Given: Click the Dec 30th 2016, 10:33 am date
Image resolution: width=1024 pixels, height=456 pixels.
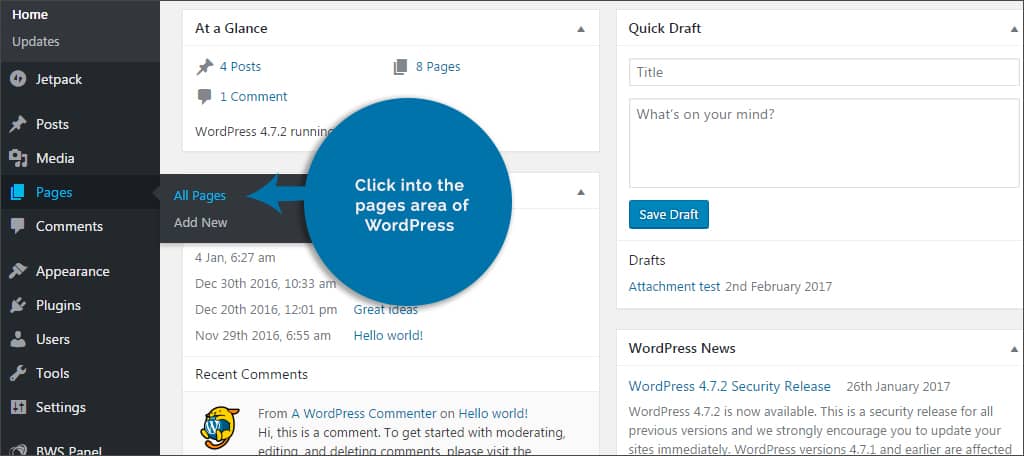Looking at the screenshot, I should click(265, 284).
